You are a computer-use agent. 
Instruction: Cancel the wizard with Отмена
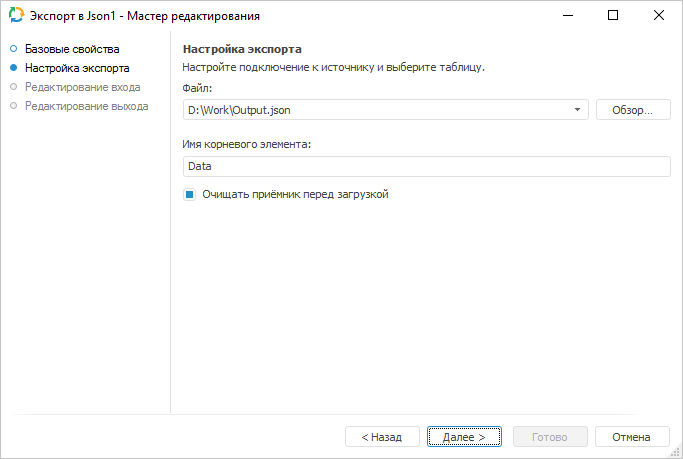click(631, 437)
